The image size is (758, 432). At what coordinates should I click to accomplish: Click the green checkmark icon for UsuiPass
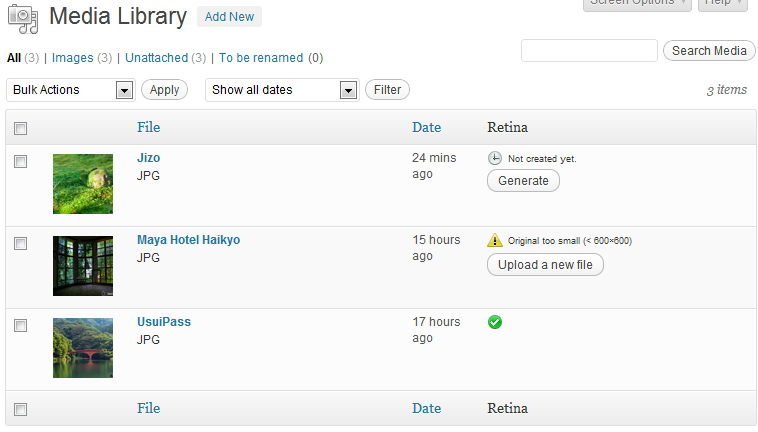[x=495, y=322]
